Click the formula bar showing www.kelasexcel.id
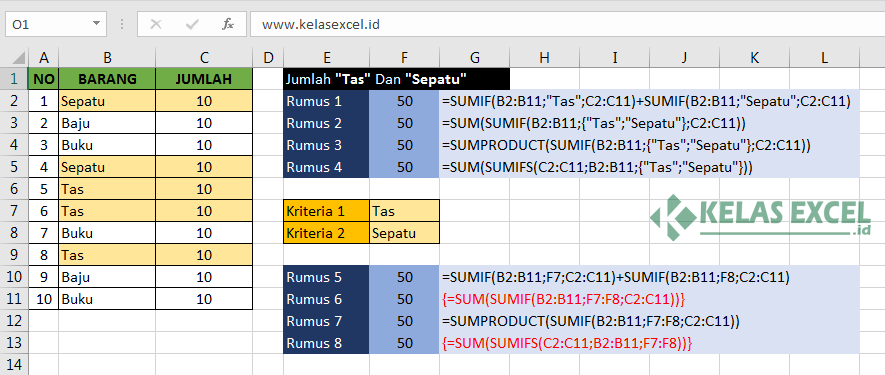The height and width of the screenshot is (375, 885). coord(567,24)
